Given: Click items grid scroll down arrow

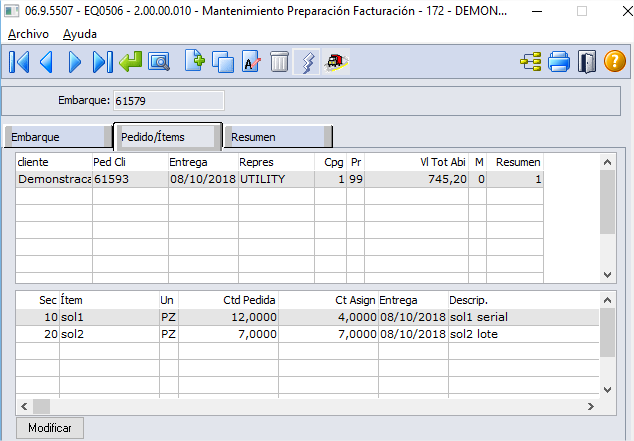Looking at the screenshot, I should point(607,390).
